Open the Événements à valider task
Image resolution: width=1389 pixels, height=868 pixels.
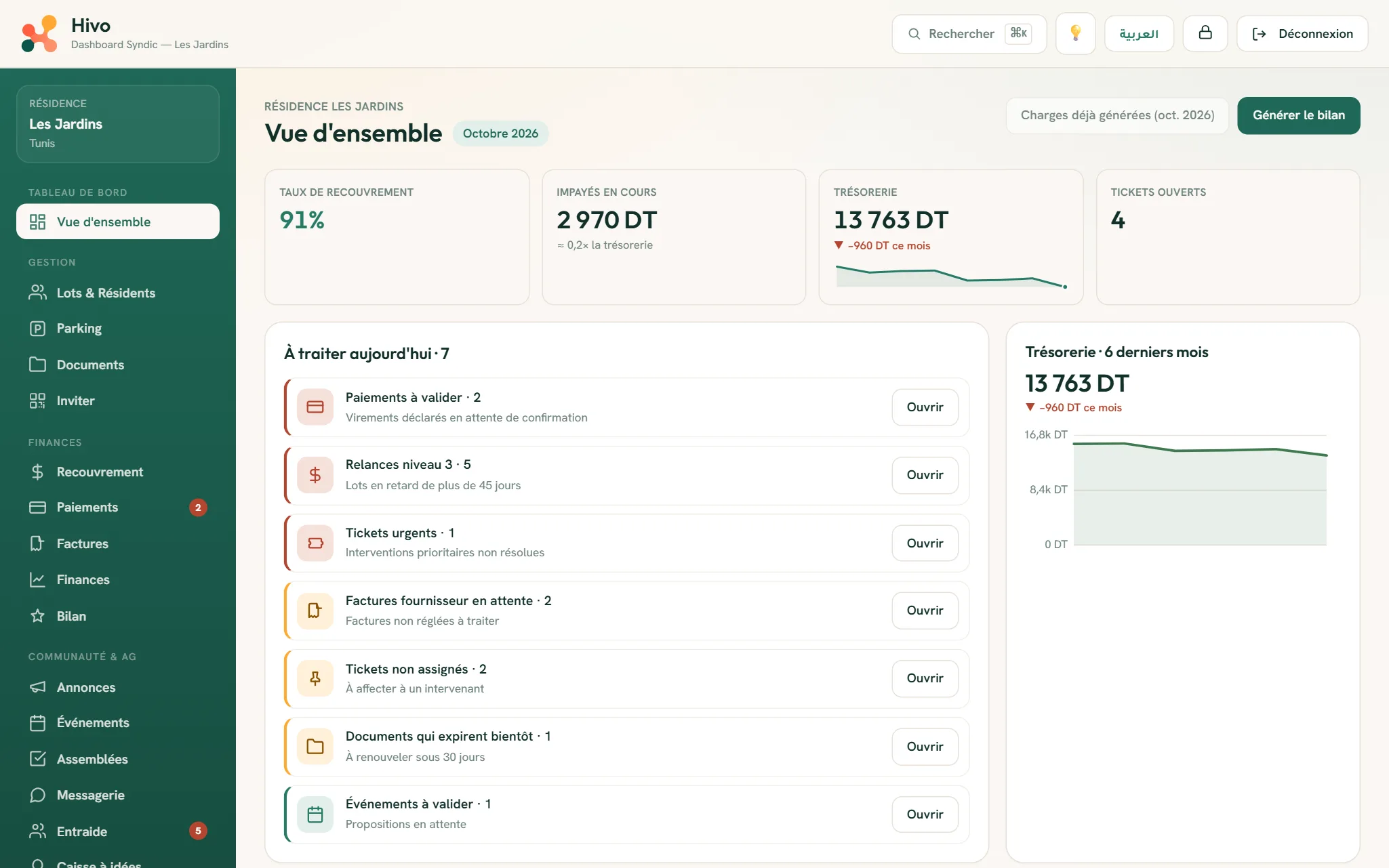[x=925, y=814]
